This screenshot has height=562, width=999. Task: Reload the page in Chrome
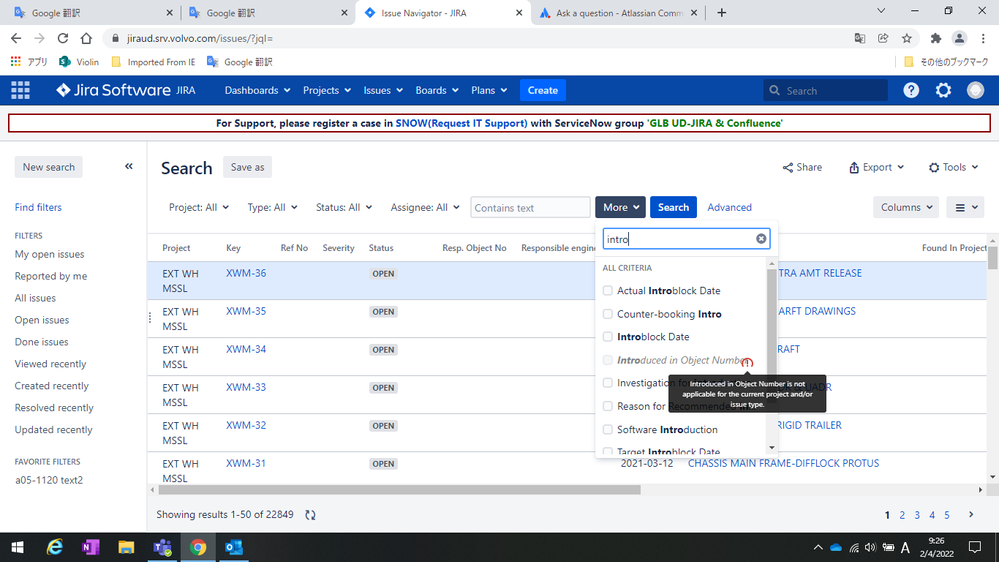[62, 38]
